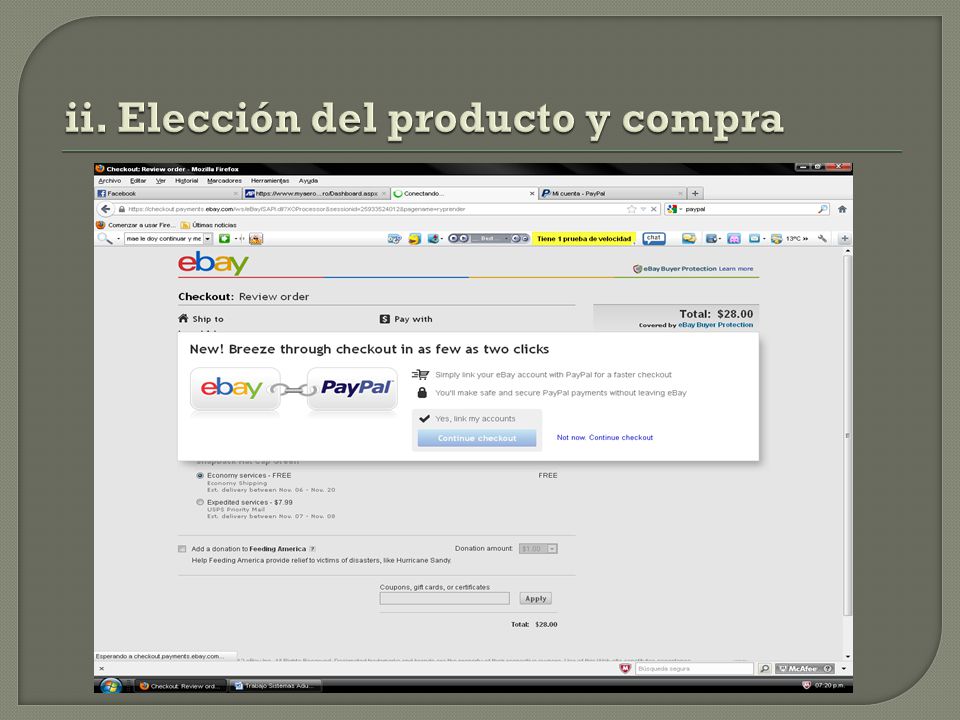Open the Archivo menu
The height and width of the screenshot is (720, 960).
coord(110,181)
